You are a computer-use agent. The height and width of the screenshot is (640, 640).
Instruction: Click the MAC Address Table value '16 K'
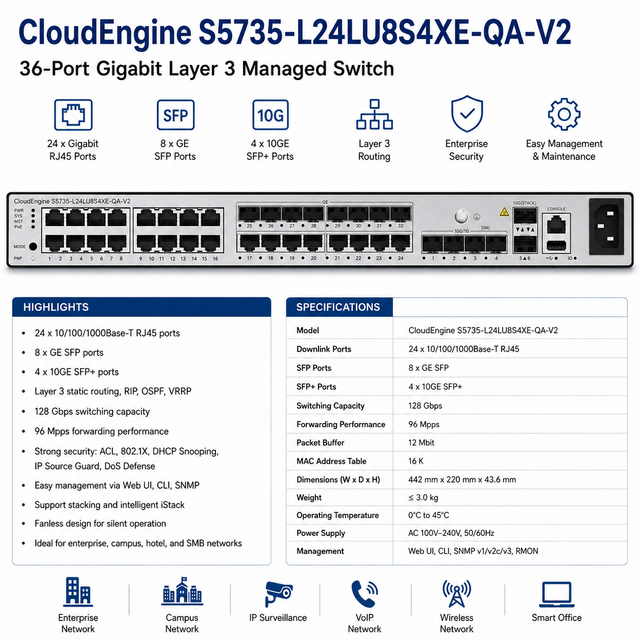pos(416,461)
